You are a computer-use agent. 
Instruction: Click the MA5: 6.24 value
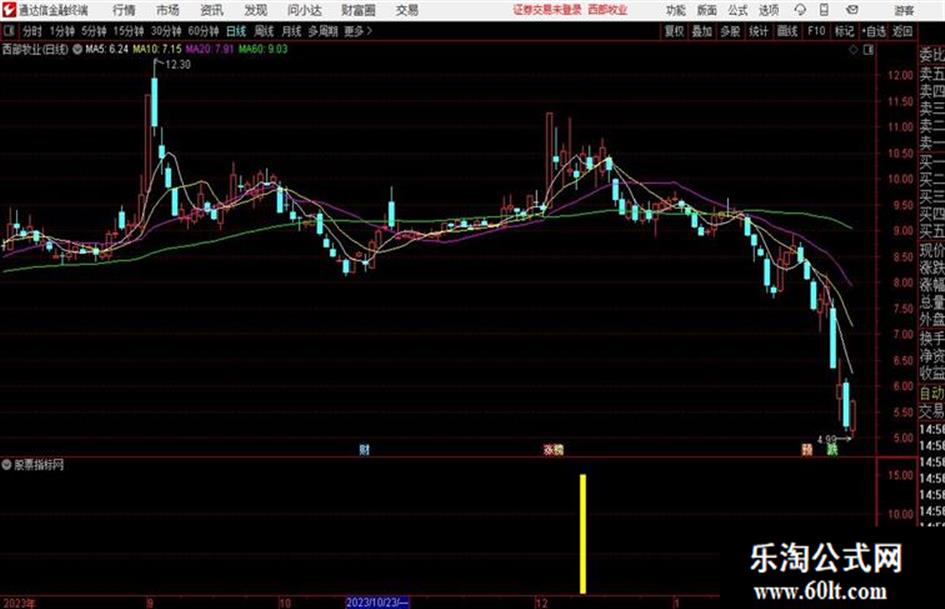pos(107,49)
